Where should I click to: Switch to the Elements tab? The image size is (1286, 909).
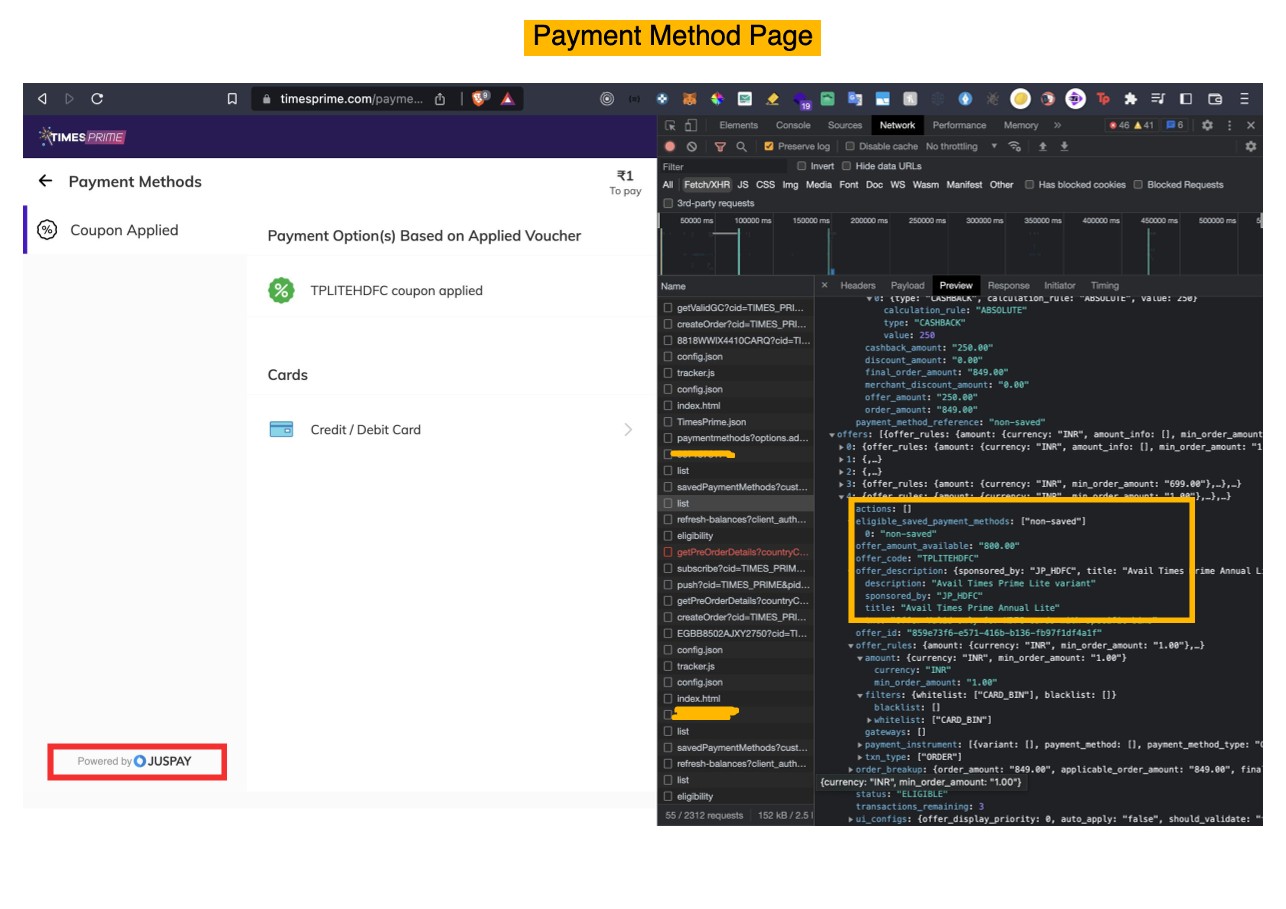pyautogui.click(x=738, y=125)
